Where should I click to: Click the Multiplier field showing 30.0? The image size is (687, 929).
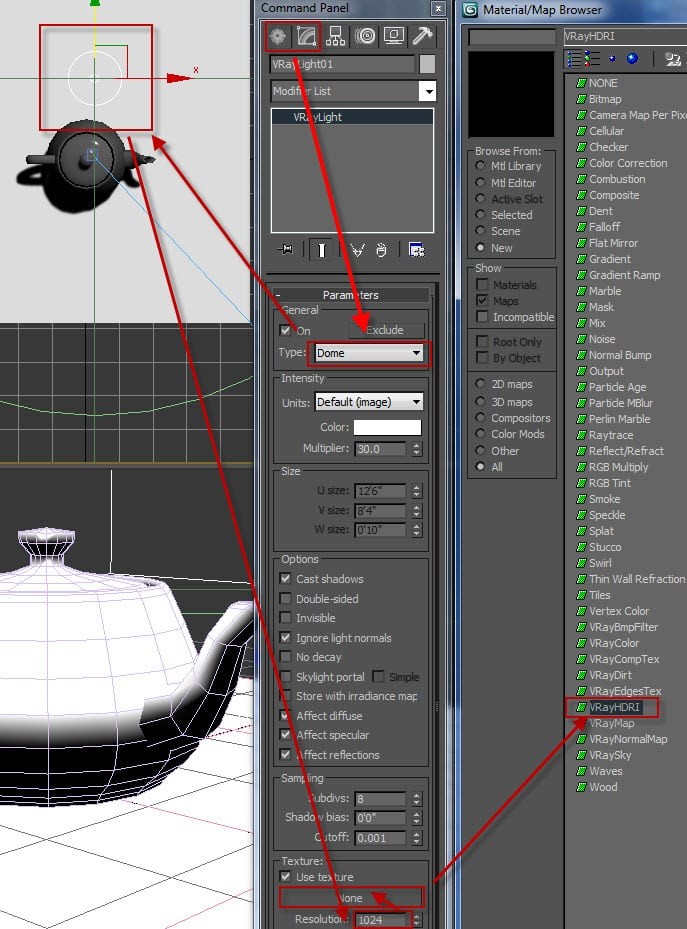pos(380,449)
